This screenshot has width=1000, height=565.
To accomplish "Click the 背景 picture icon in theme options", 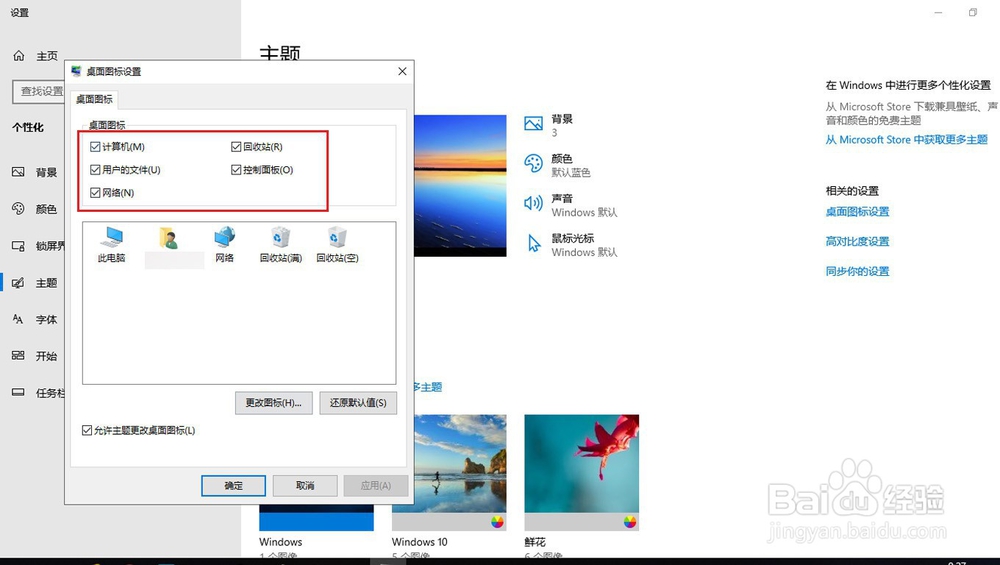I will coord(533,123).
